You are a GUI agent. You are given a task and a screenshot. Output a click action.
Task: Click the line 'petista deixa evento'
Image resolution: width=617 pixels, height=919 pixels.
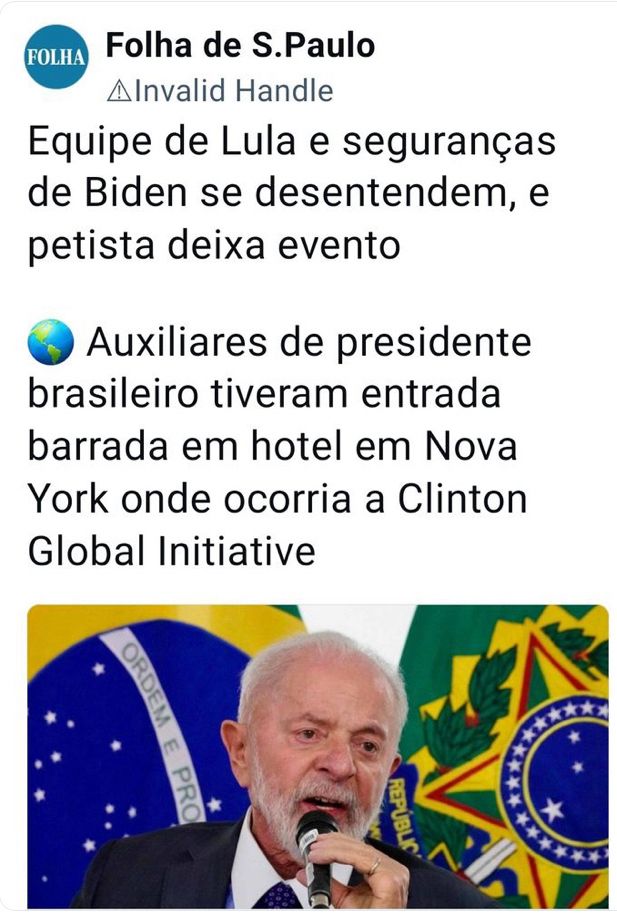pyautogui.click(x=214, y=246)
